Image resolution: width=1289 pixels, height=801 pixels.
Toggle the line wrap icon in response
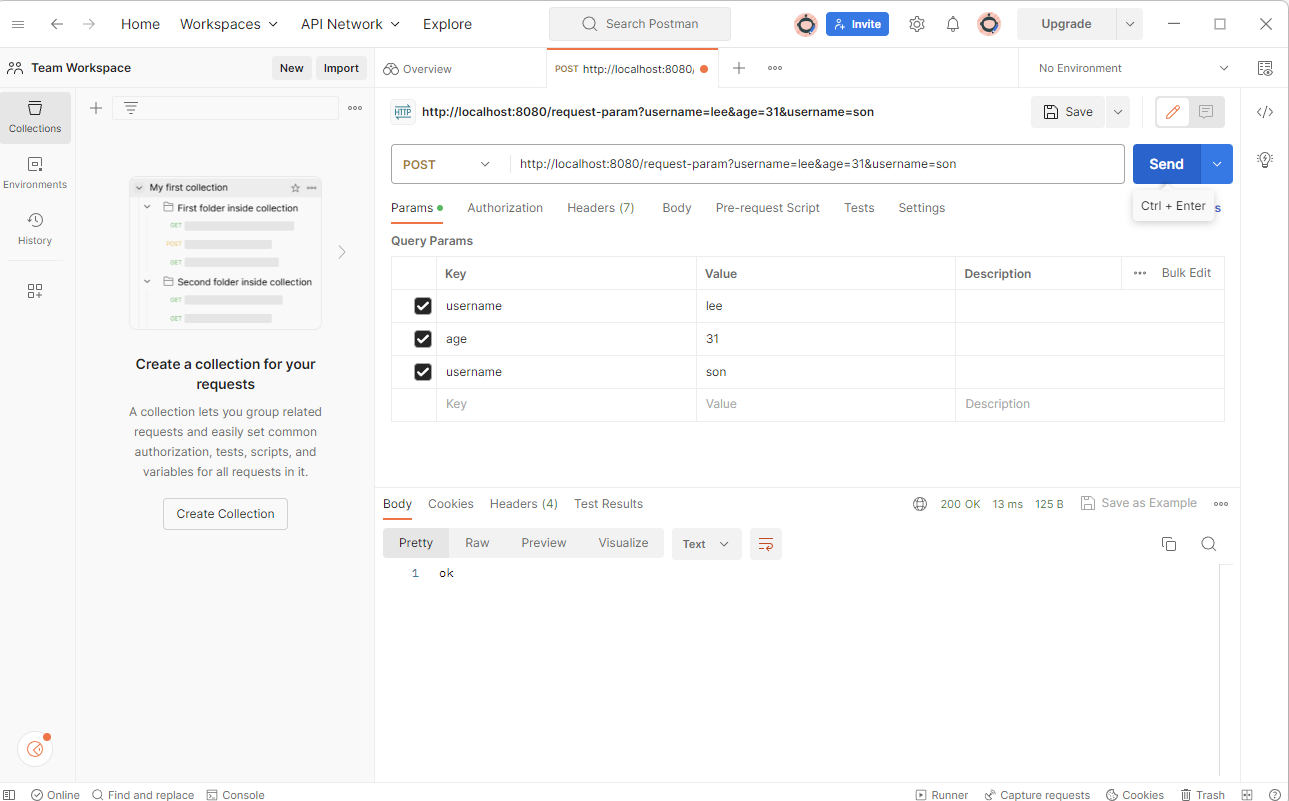[x=766, y=544]
